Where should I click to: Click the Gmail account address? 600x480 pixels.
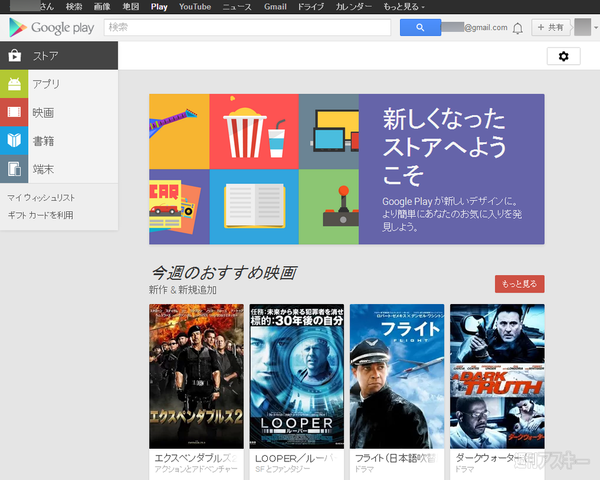point(474,28)
